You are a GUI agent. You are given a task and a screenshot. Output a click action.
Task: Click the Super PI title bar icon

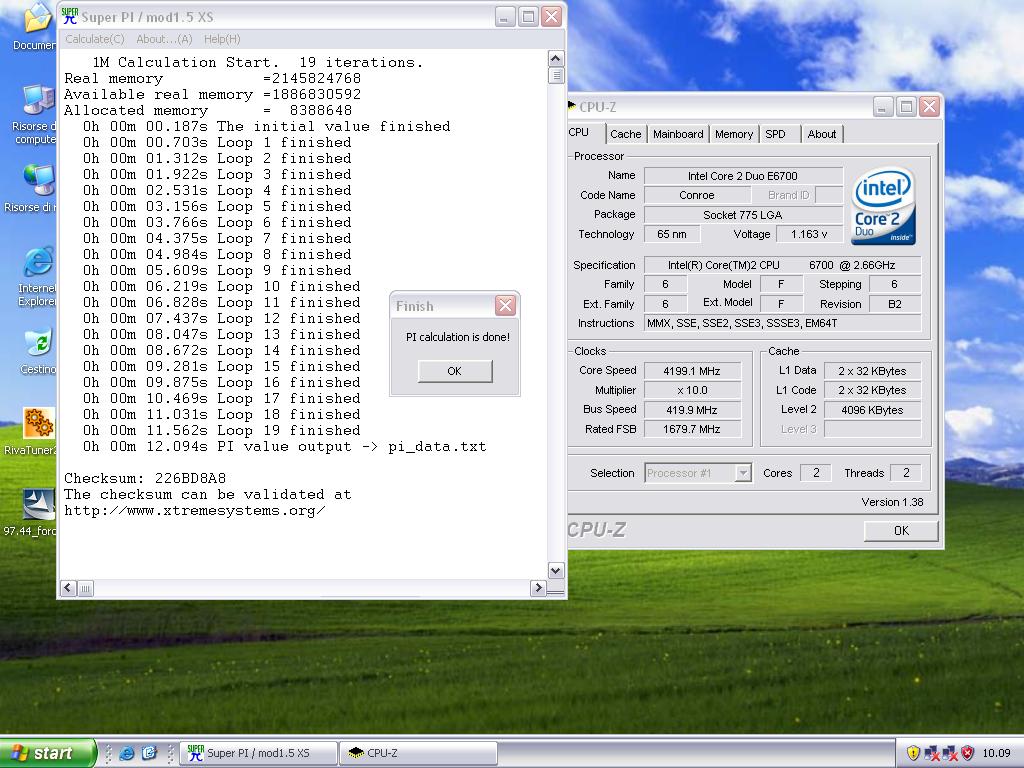coord(69,16)
